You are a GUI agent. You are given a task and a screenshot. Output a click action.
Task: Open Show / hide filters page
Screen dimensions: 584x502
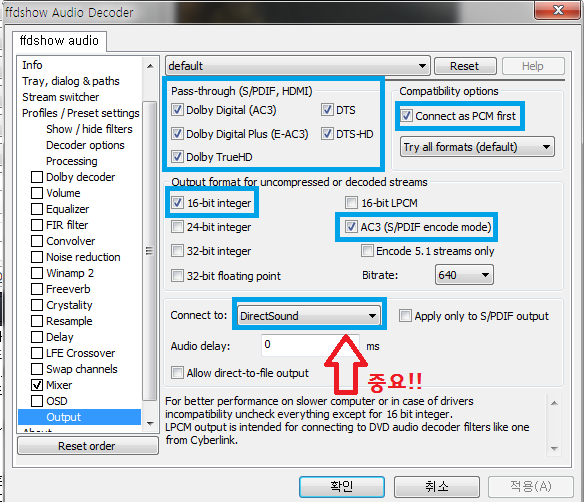pyautogui.click(x=89, y=129)
